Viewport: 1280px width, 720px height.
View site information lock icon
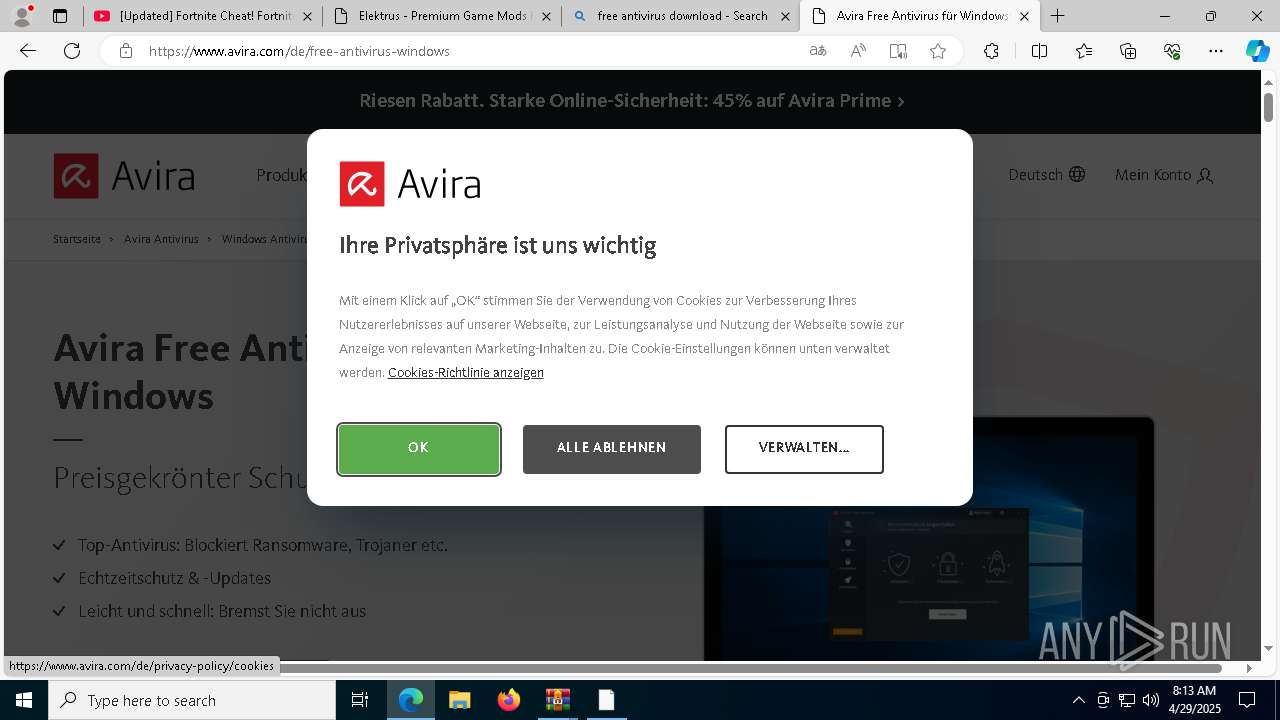point(126,51)
